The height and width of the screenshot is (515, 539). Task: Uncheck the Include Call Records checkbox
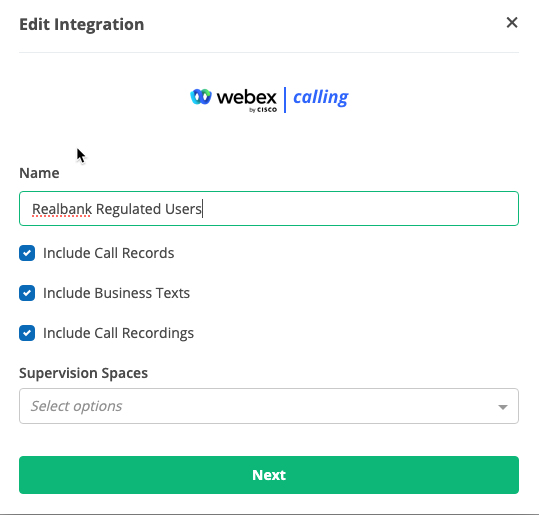pos(27,253)
